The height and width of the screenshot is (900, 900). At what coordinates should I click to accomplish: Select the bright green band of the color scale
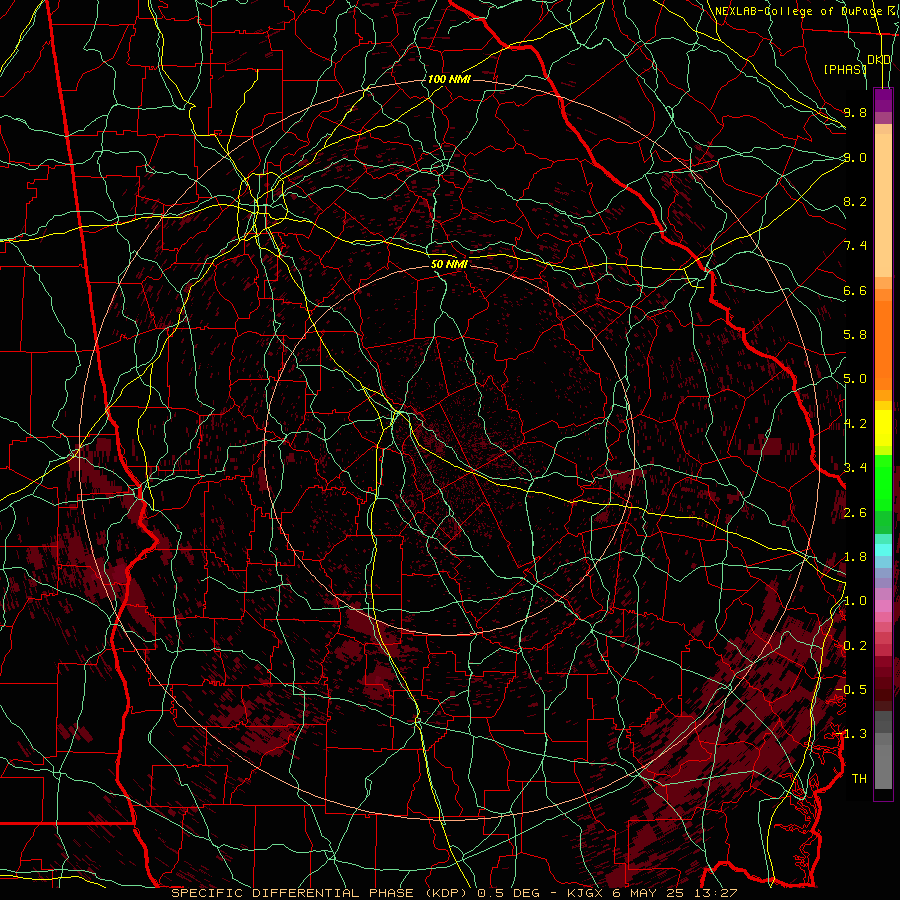point(883,482)
